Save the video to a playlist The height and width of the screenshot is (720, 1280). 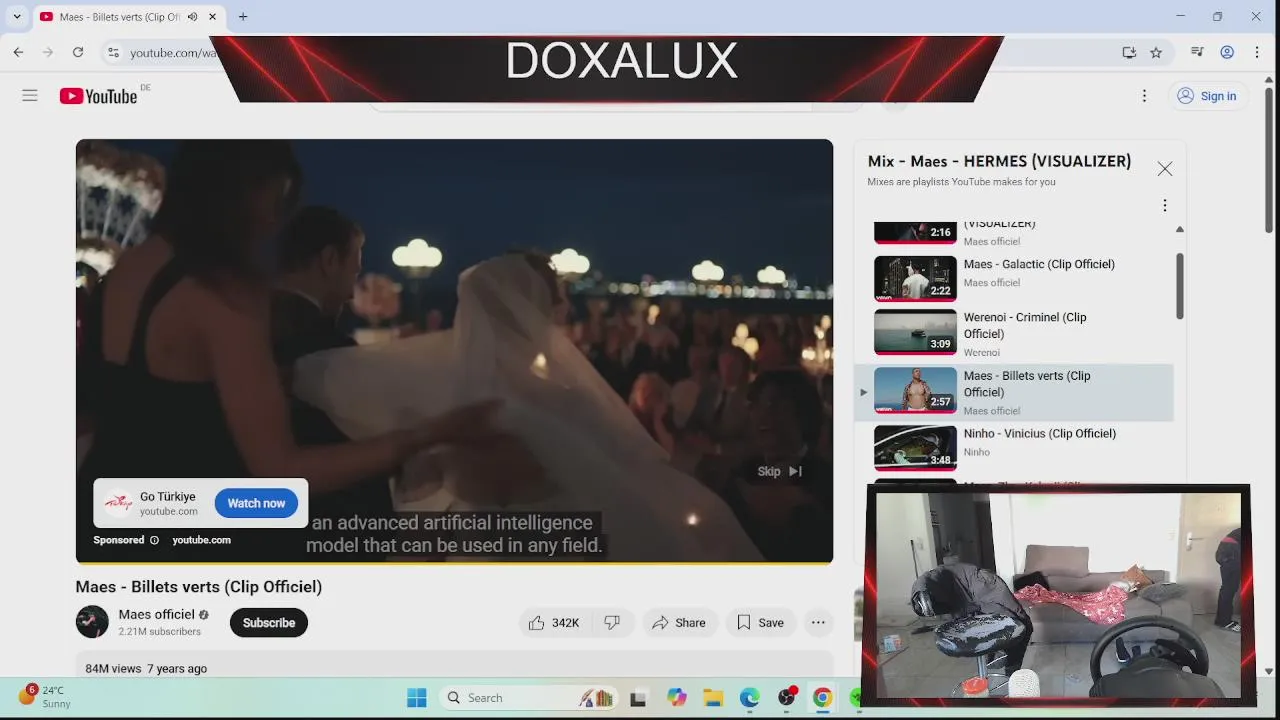tap(760, 622)
